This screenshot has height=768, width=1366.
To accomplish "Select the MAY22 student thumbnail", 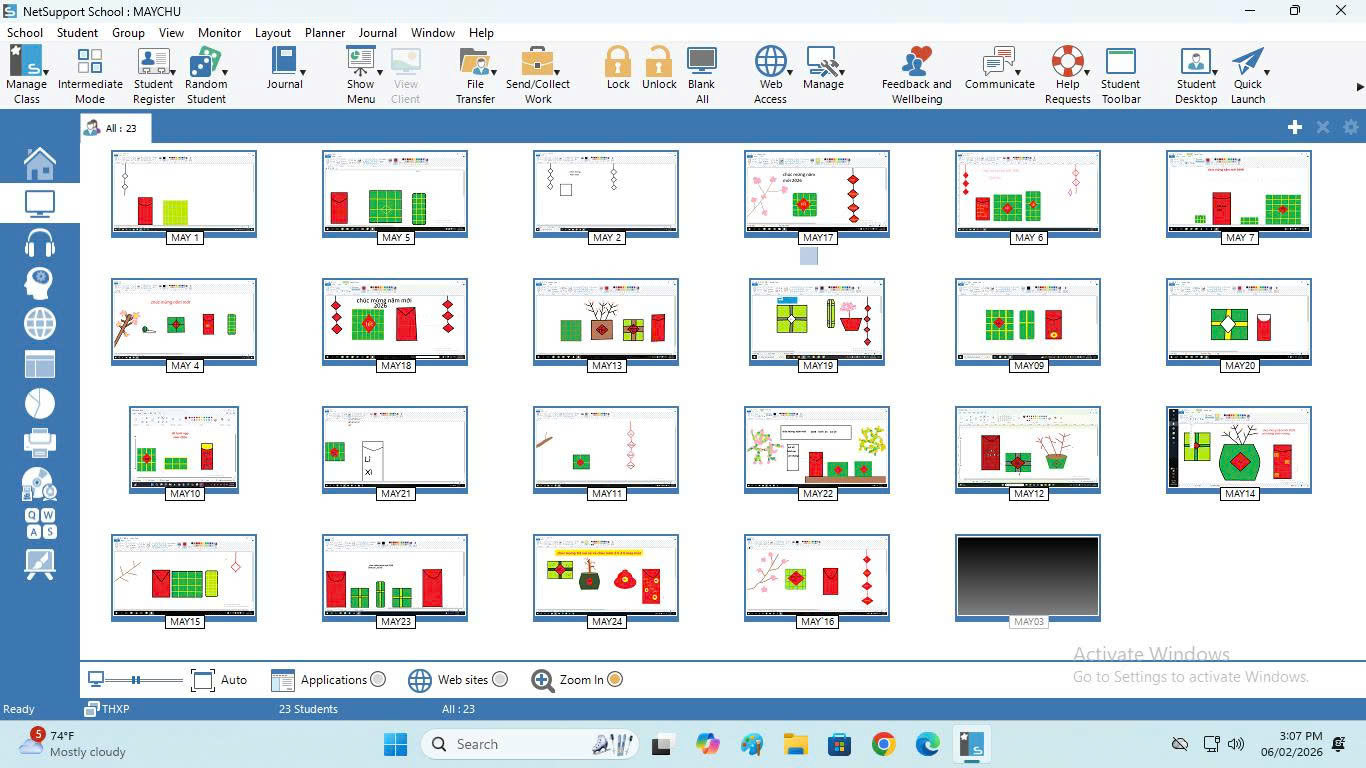I will (817, 449).
